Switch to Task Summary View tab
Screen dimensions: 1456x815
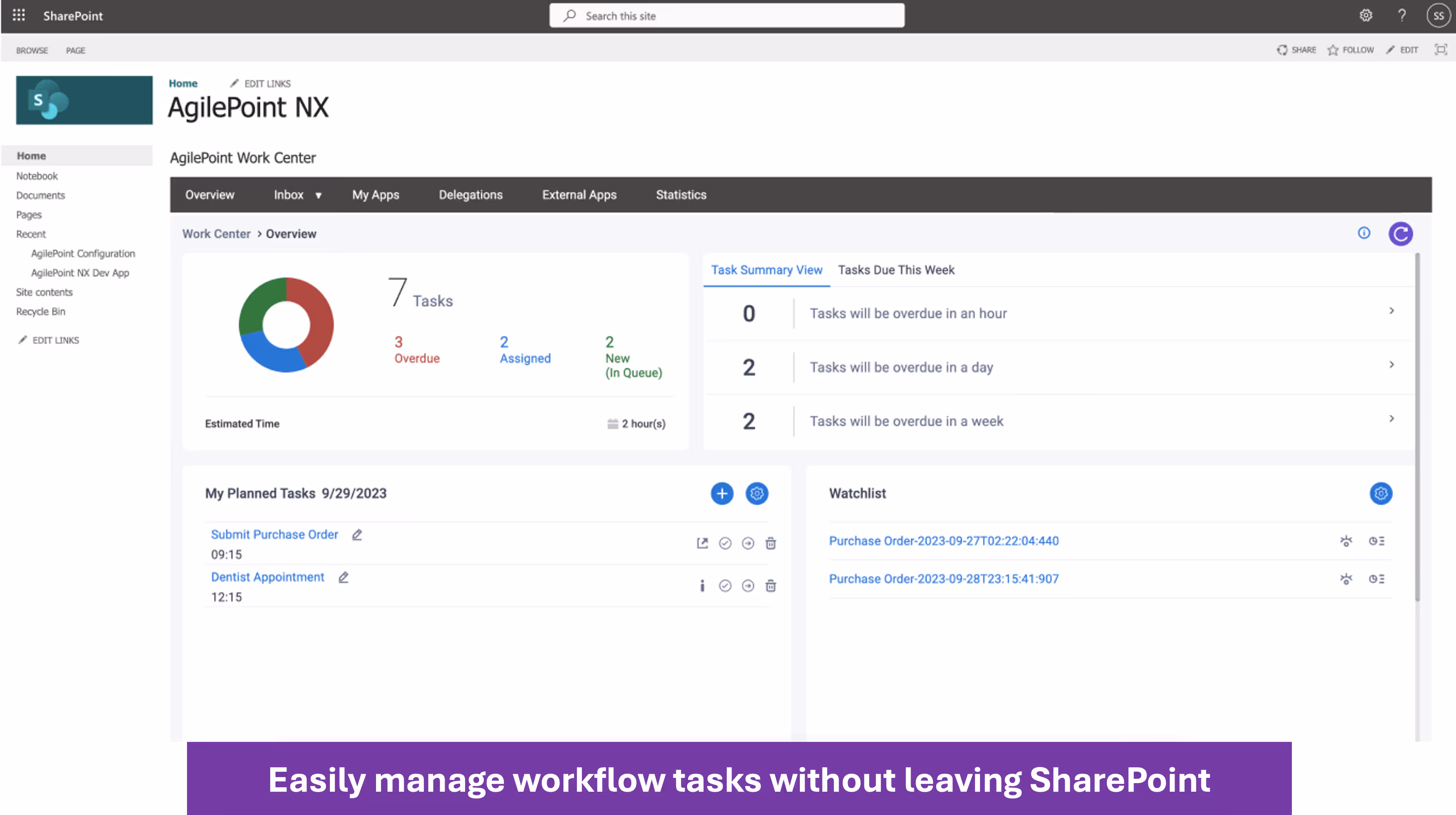pyautogui.click(x=766, y=269)
